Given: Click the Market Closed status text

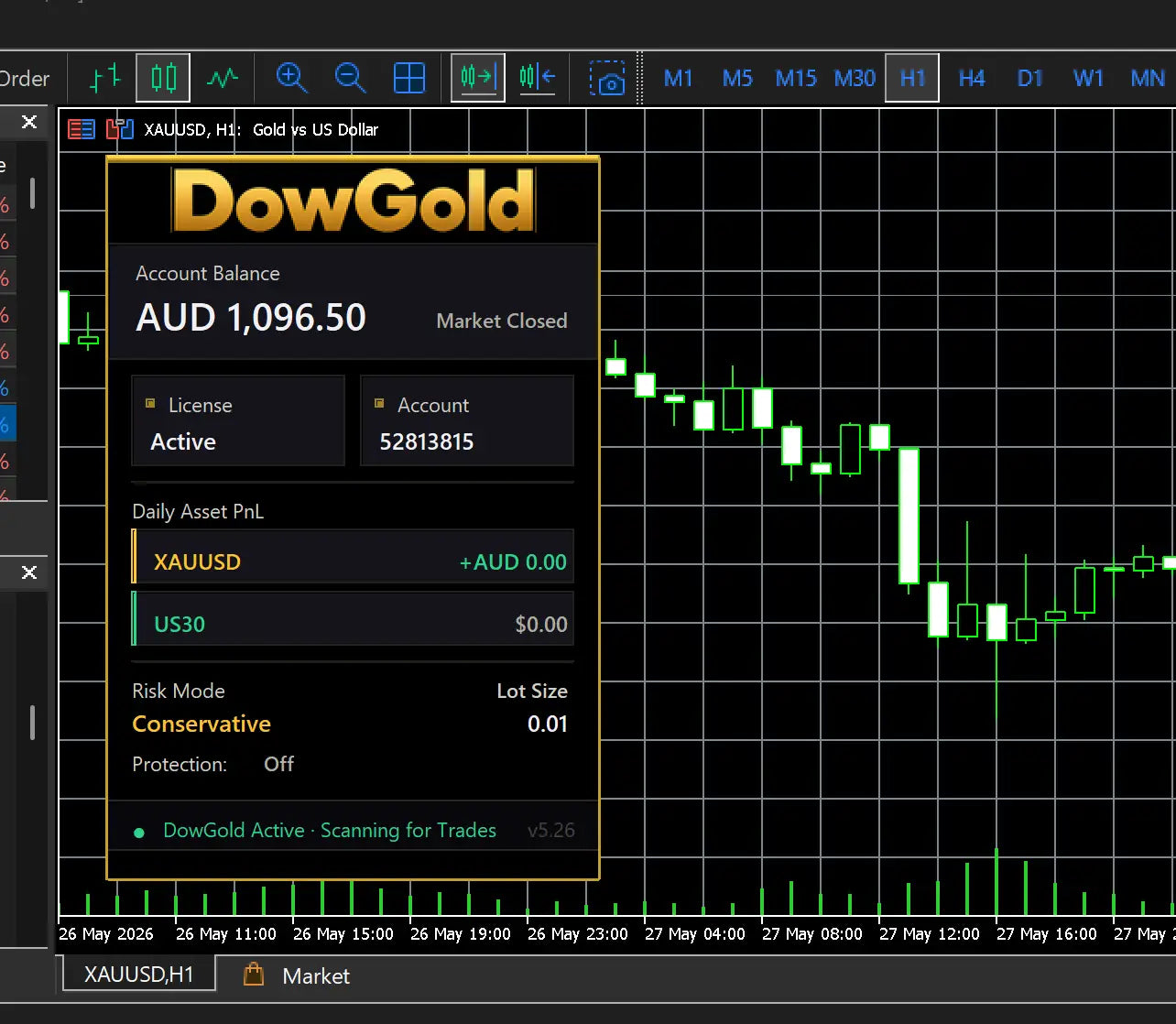Looking at the screenshot, I should 502,321.
